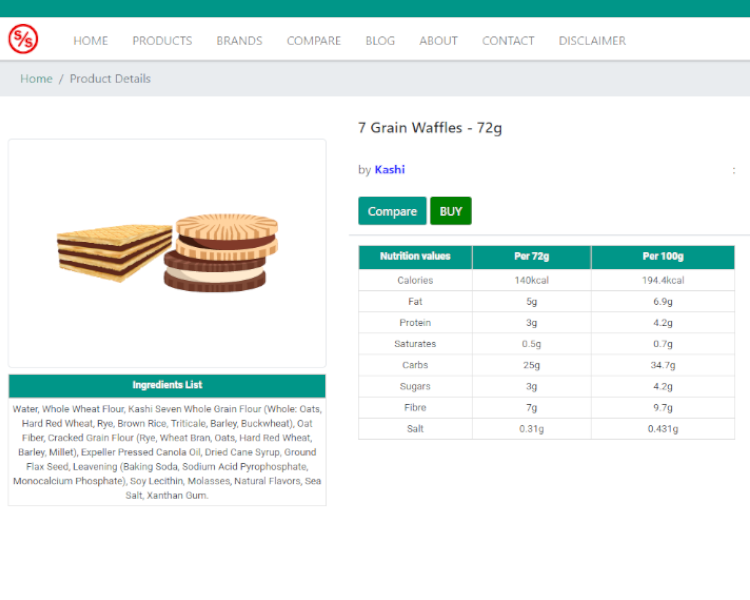Click the 0.31g Salt value
This screenshot has width=750, height=600.
[x=531, y=429]
